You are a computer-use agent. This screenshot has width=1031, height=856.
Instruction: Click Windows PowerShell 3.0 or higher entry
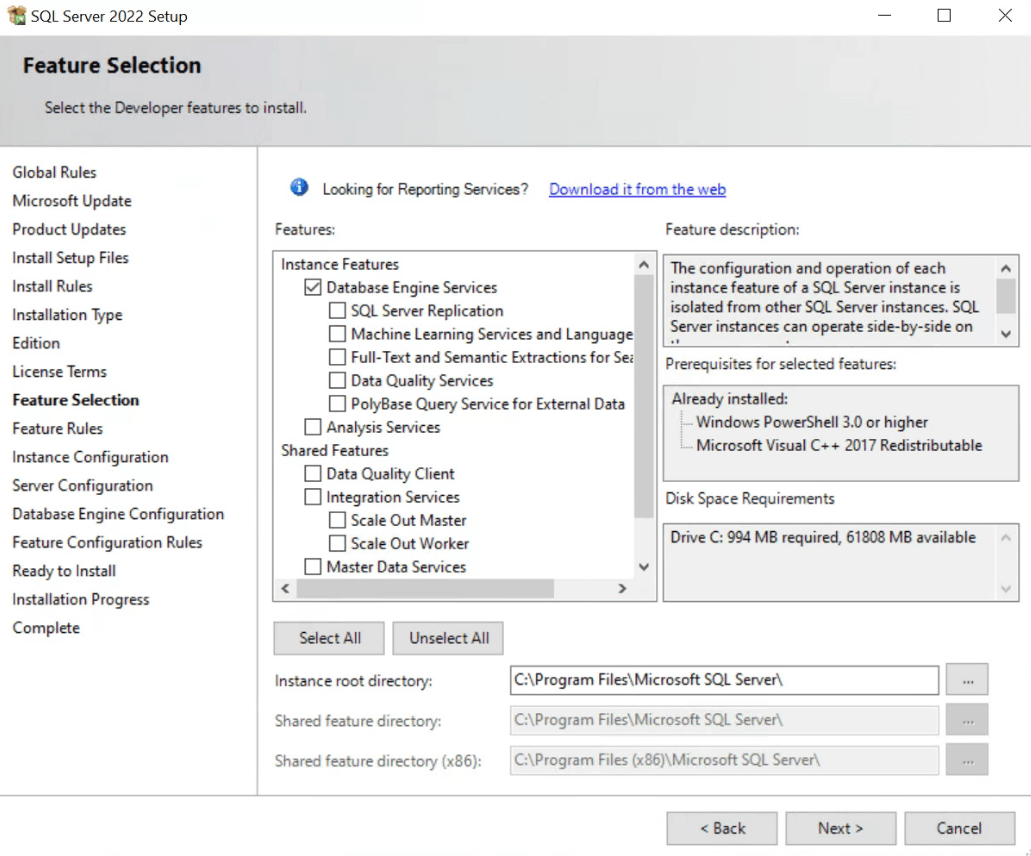(x=812, y=422)
